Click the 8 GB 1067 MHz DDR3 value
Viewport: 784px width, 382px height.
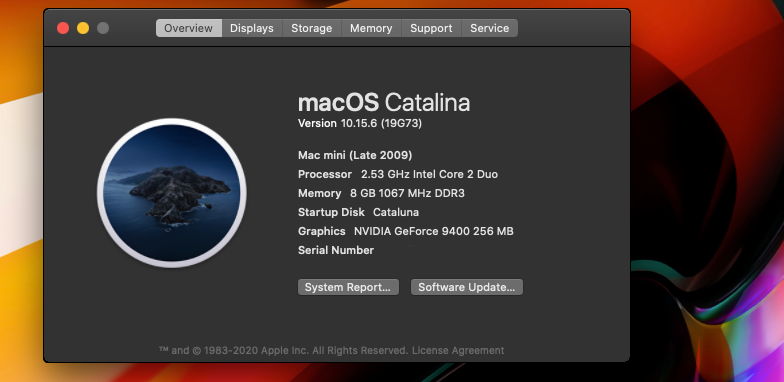pos(407,193)
